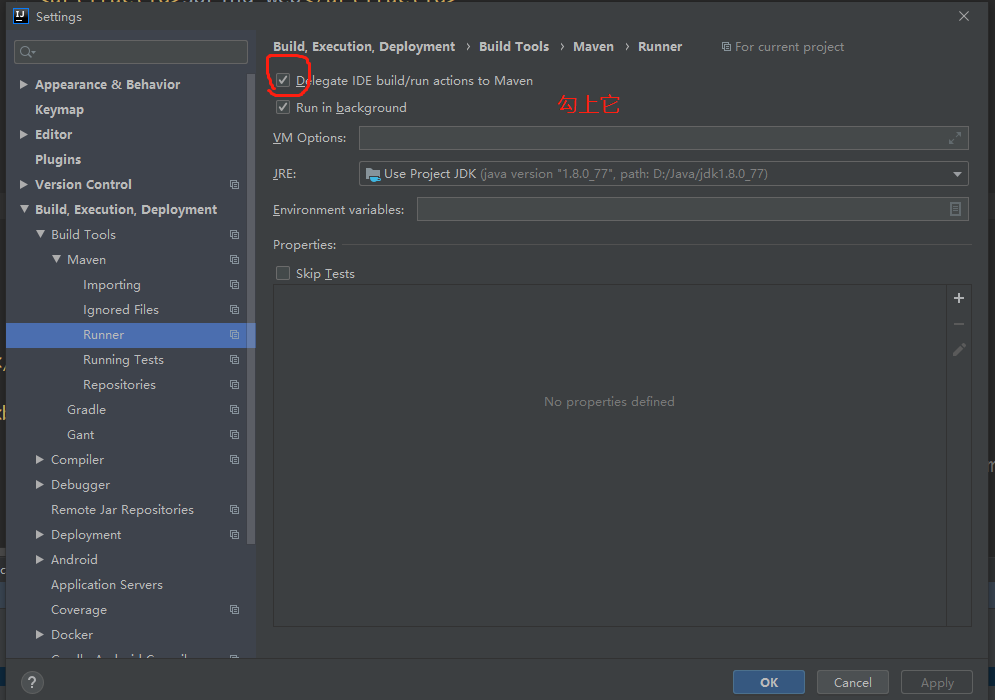
Task: Confirm settings with the OK button
Action: pyautogui.click(x=768, y=682)
